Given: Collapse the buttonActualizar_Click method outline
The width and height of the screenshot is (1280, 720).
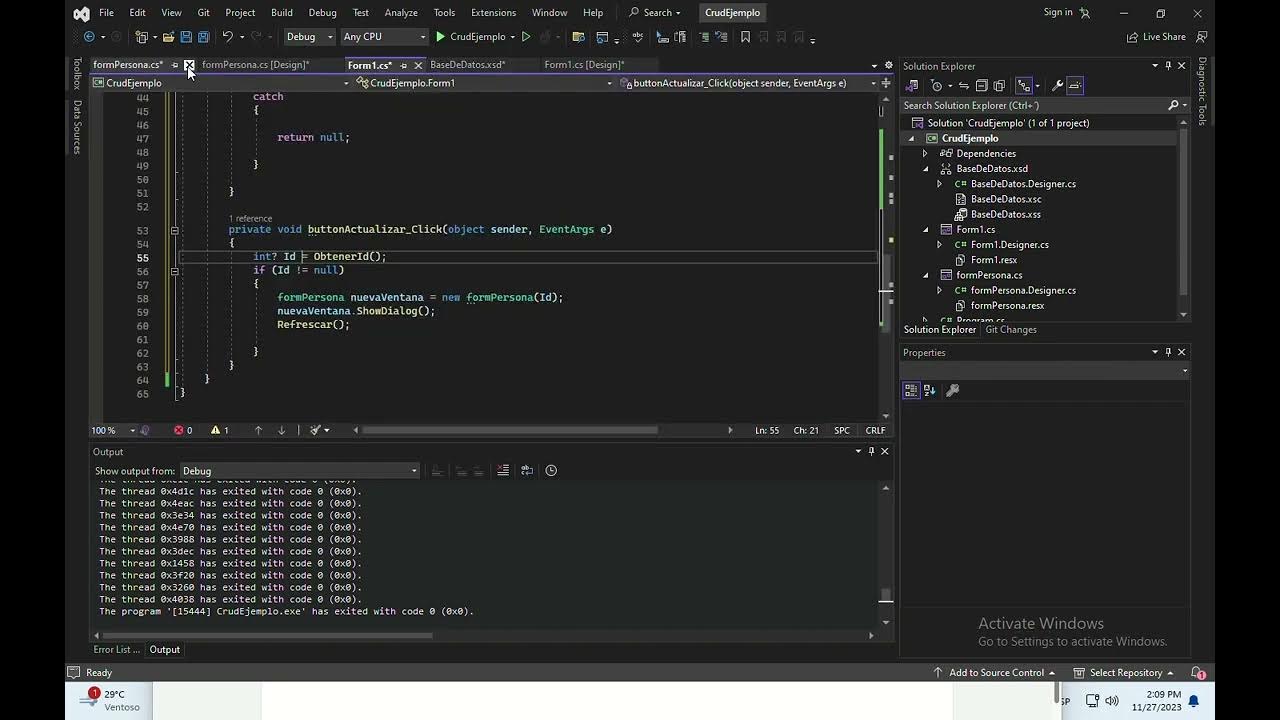Looking at the screenshot, I should click(174, 230).
